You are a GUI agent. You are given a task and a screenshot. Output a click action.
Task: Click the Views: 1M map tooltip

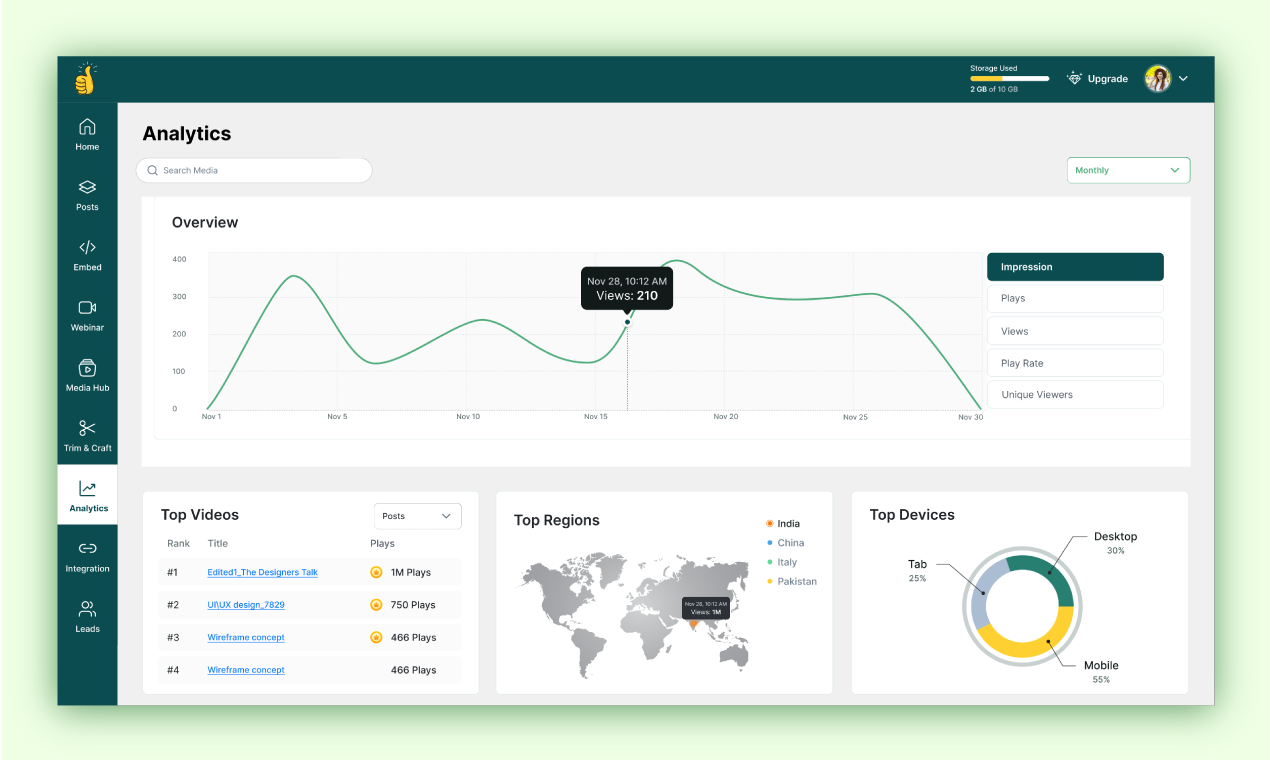tap(706, 608)
